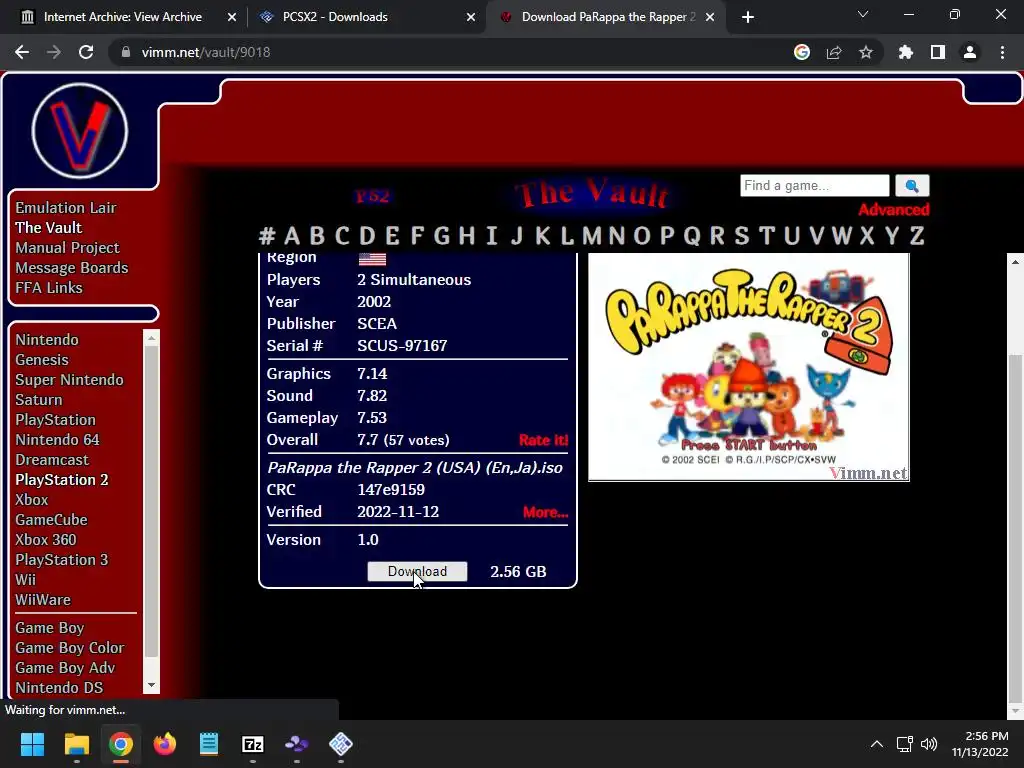
Task: Open The Vault menu link
Action: [x=48, y=227]
